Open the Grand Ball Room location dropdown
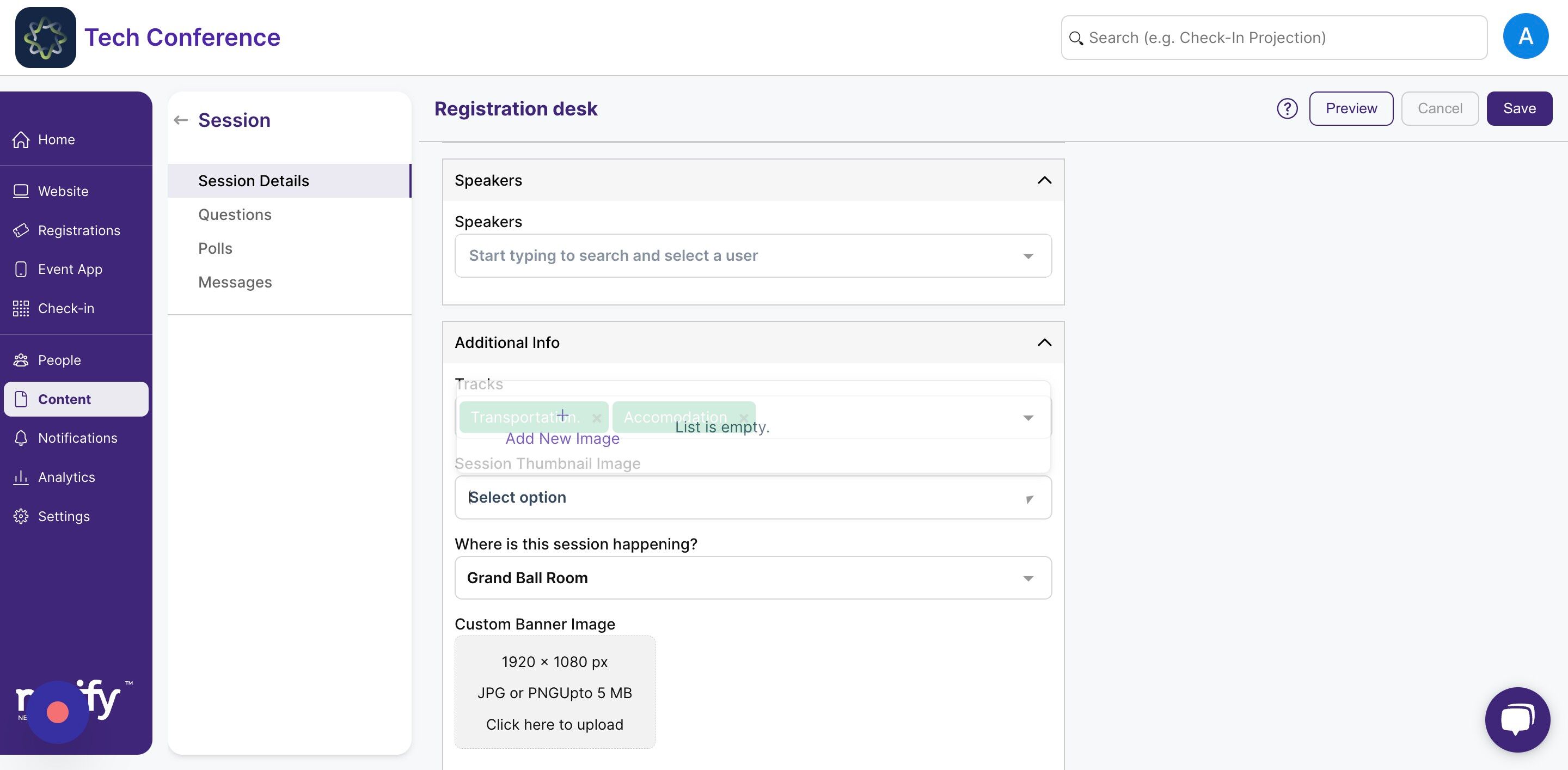The image size is (1568, 770). pyautogui.click(x=752, y=577)
